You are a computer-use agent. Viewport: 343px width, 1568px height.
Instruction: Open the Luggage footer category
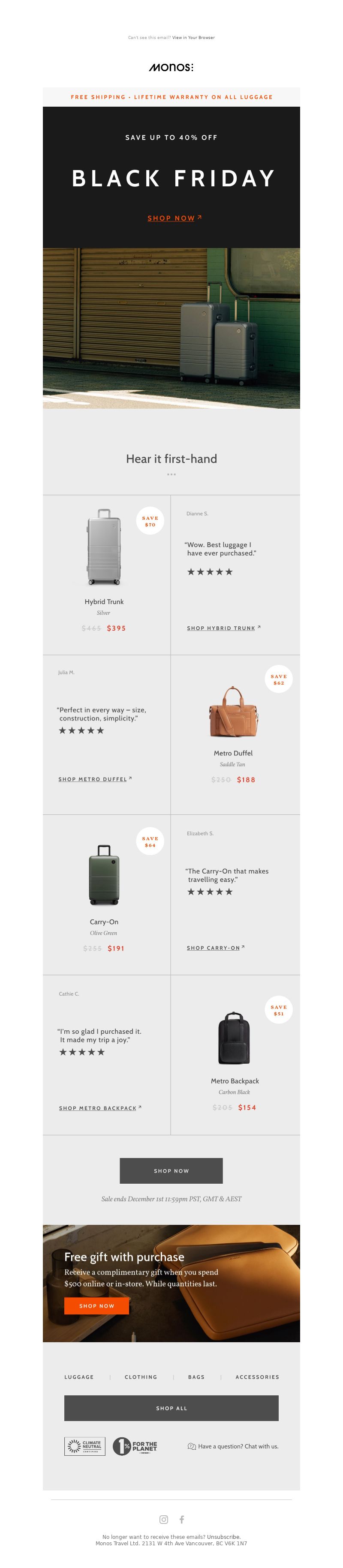click(x=79, y=1377)
